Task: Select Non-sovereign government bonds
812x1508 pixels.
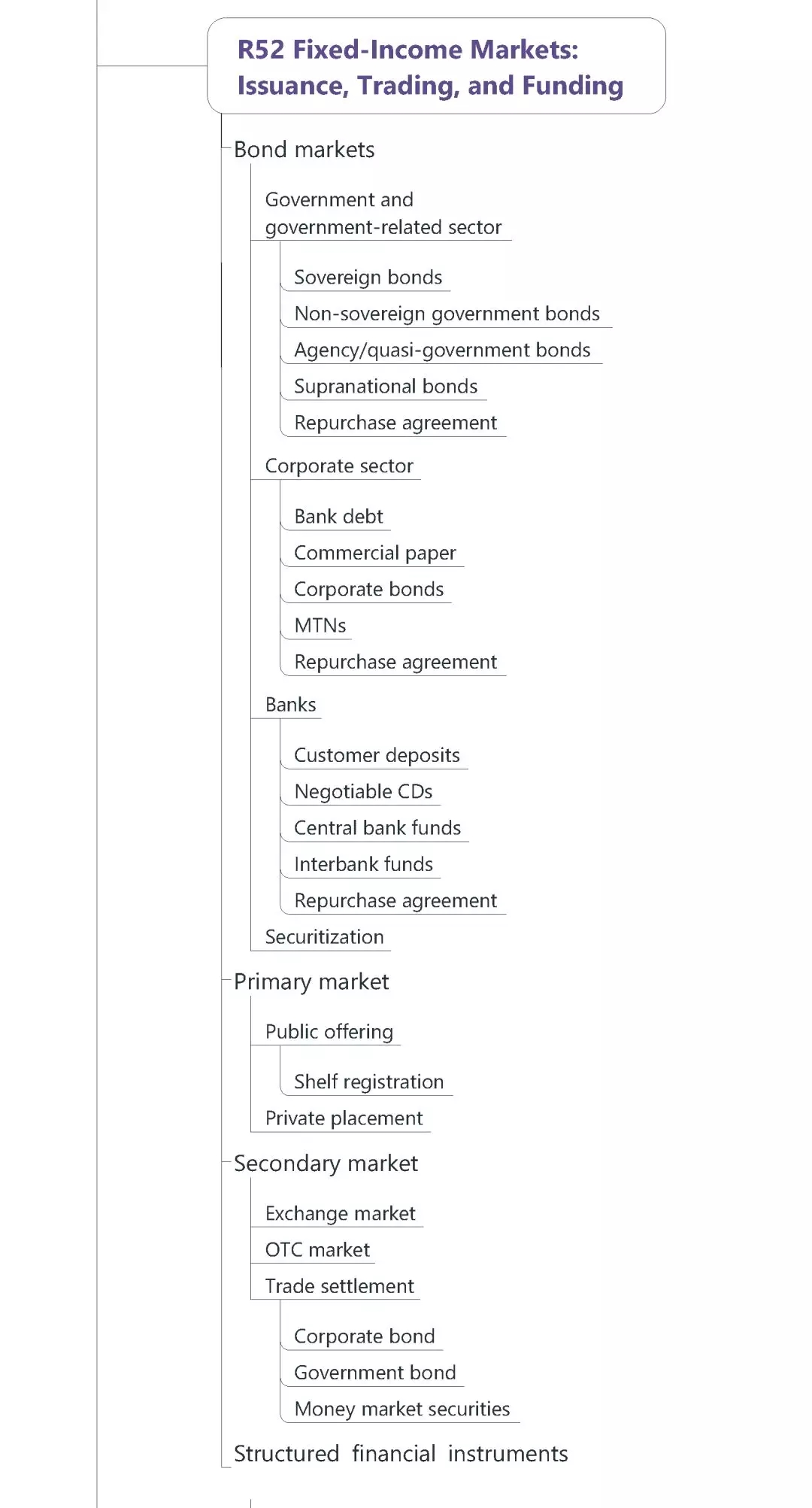Action: [x=447, y=314]
